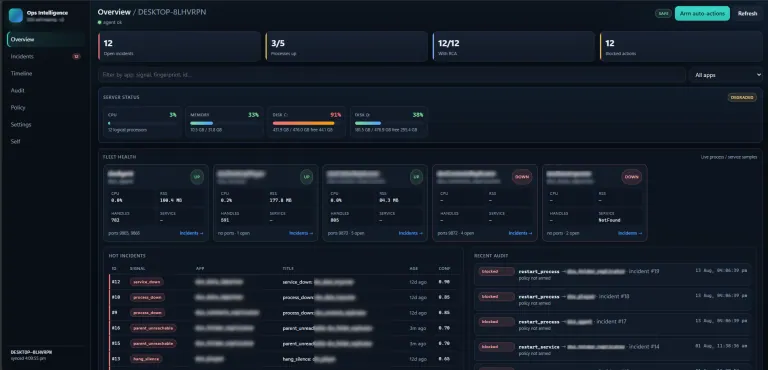Click service_down signal tag for incident #12
Screen dimensions: 768x370
(x=147, y=282)
